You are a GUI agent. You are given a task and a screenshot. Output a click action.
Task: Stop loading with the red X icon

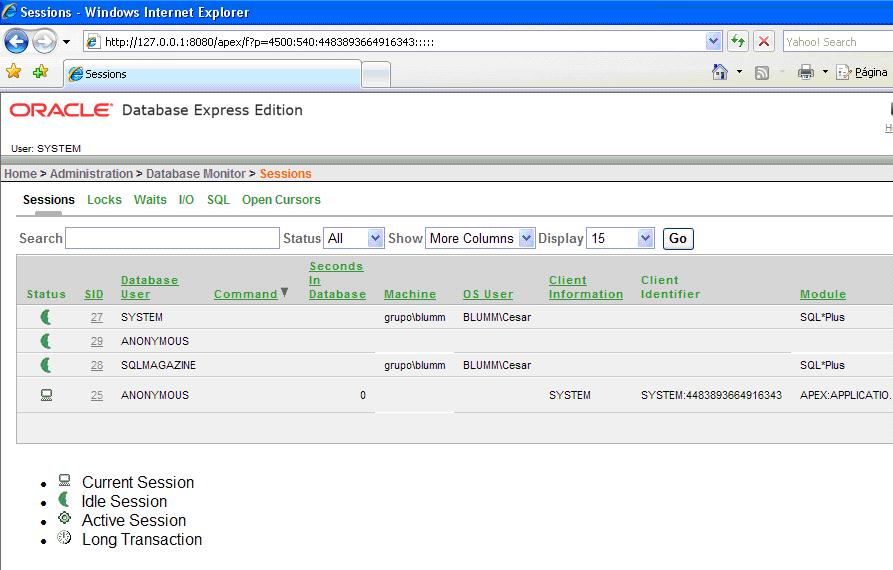(764, 41)
